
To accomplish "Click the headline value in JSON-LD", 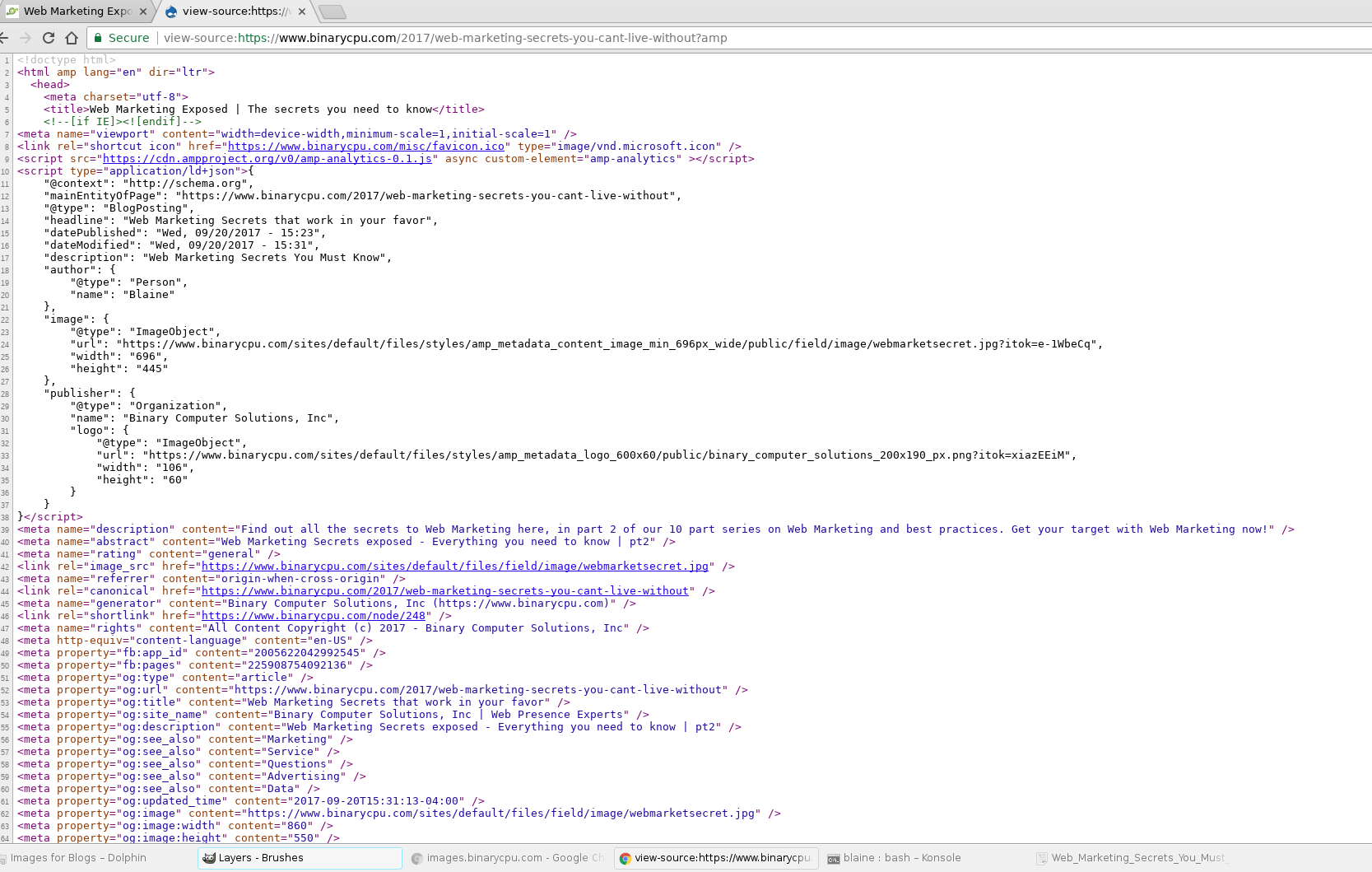I will point(277,221).
